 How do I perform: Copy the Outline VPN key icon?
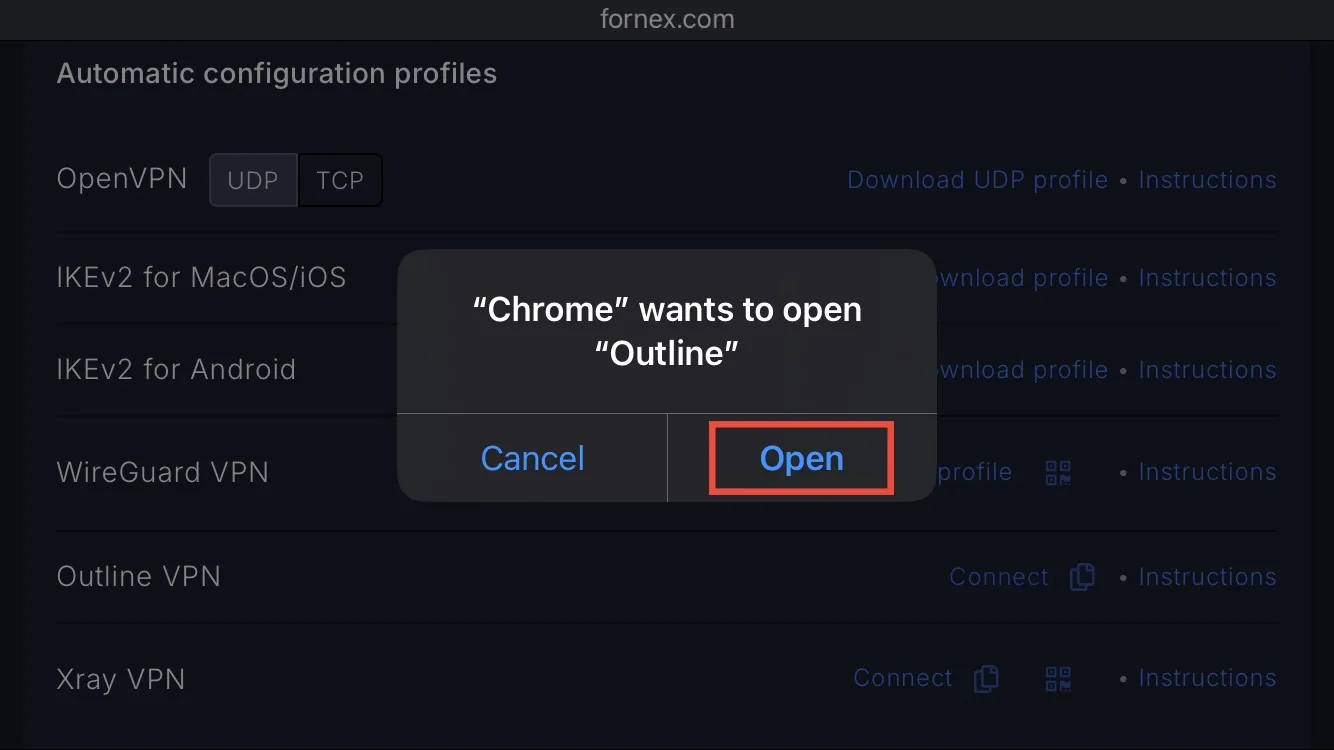coord(1082,577)
